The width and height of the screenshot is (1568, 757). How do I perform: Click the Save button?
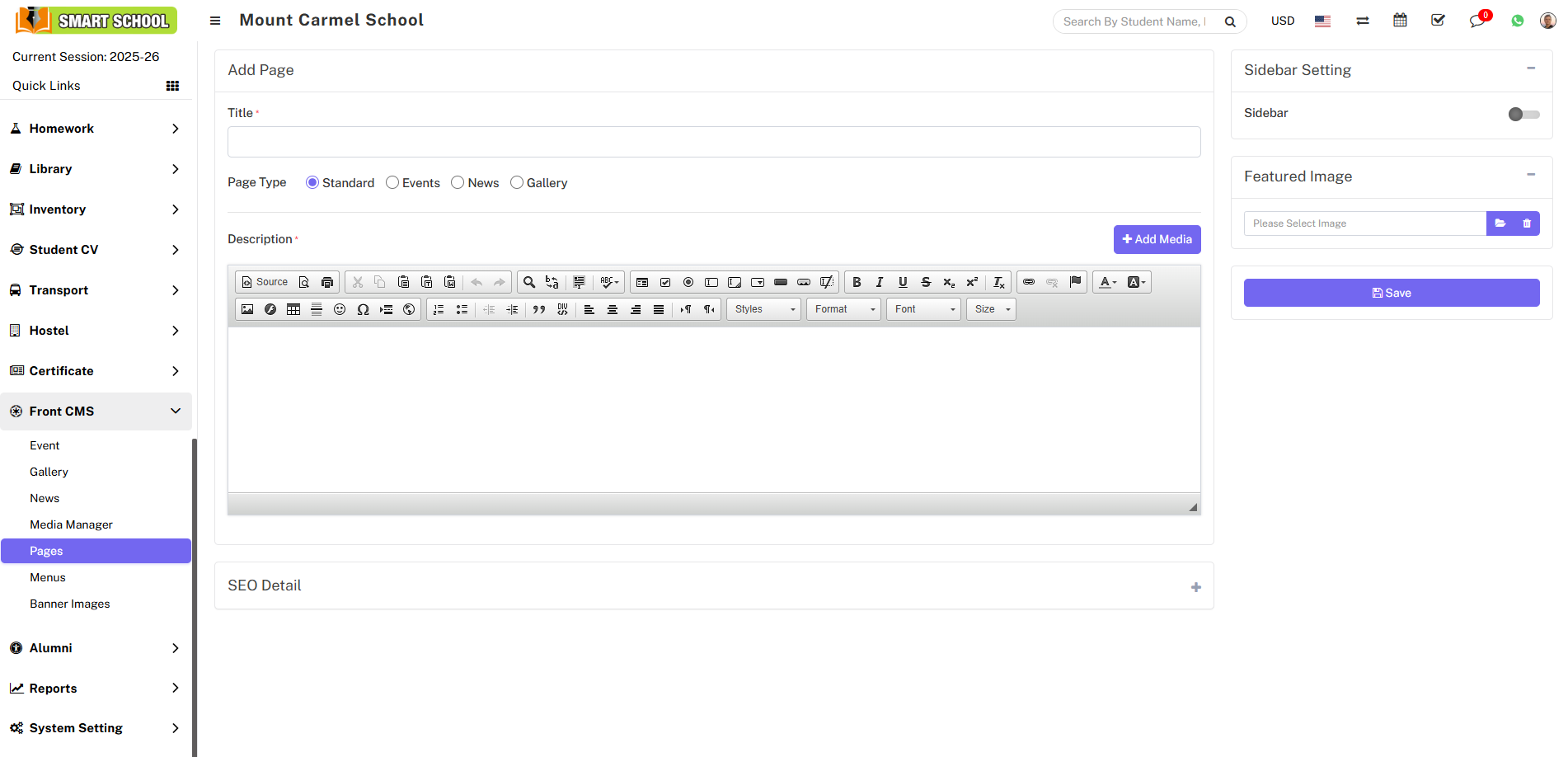click(1391, 292)
